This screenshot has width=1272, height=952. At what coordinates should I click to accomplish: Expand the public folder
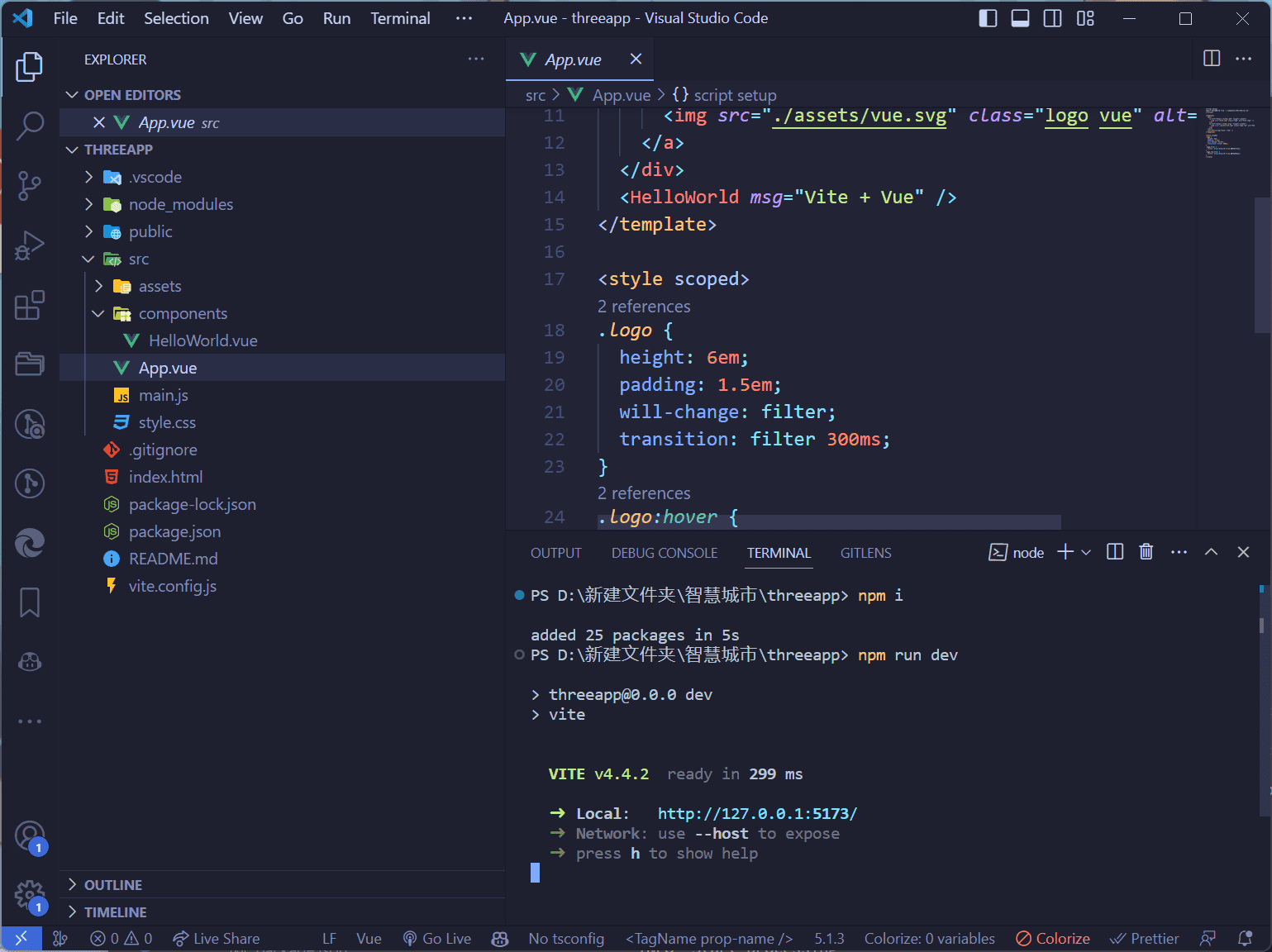click(88, 231)
